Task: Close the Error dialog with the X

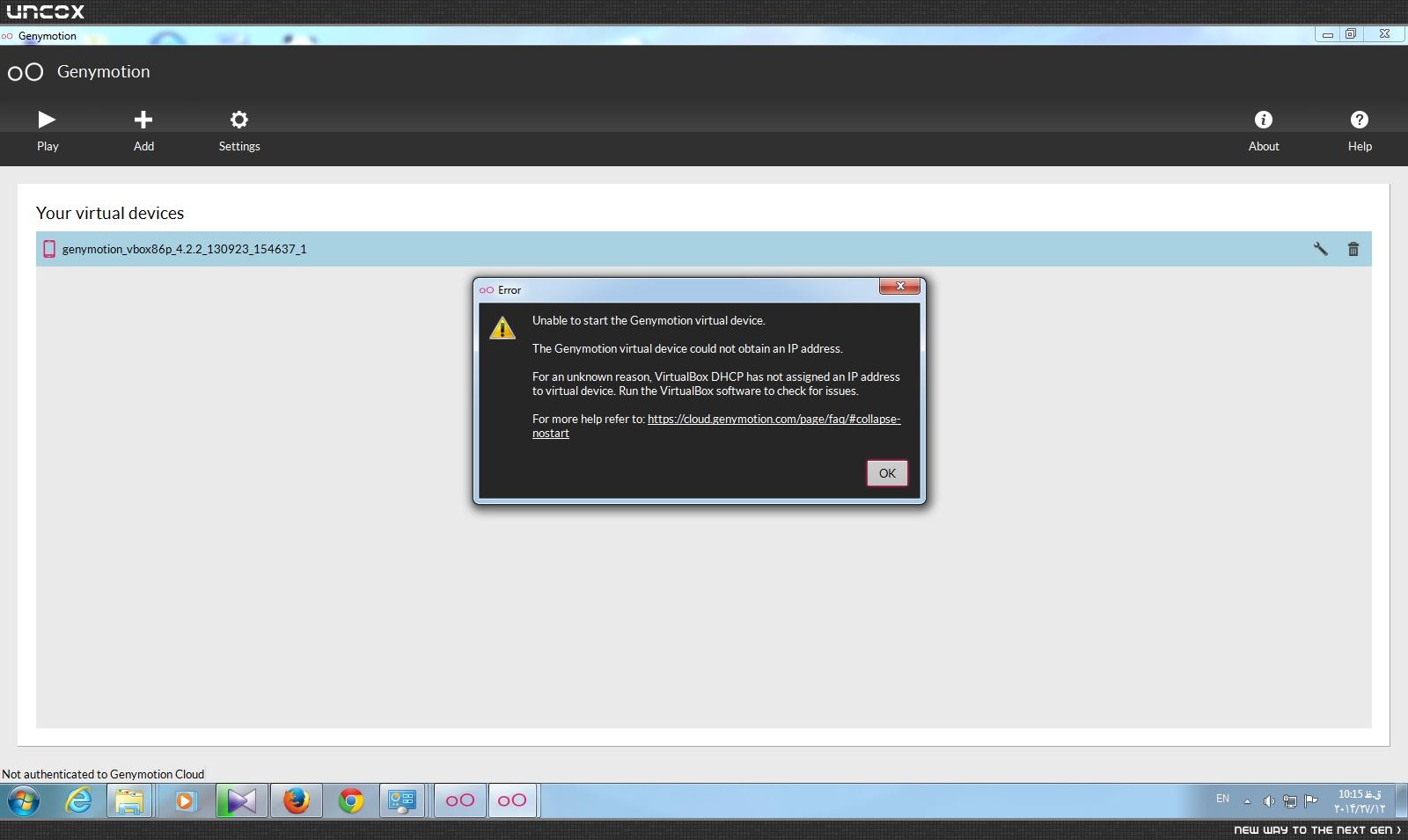Action: (900, 286)
